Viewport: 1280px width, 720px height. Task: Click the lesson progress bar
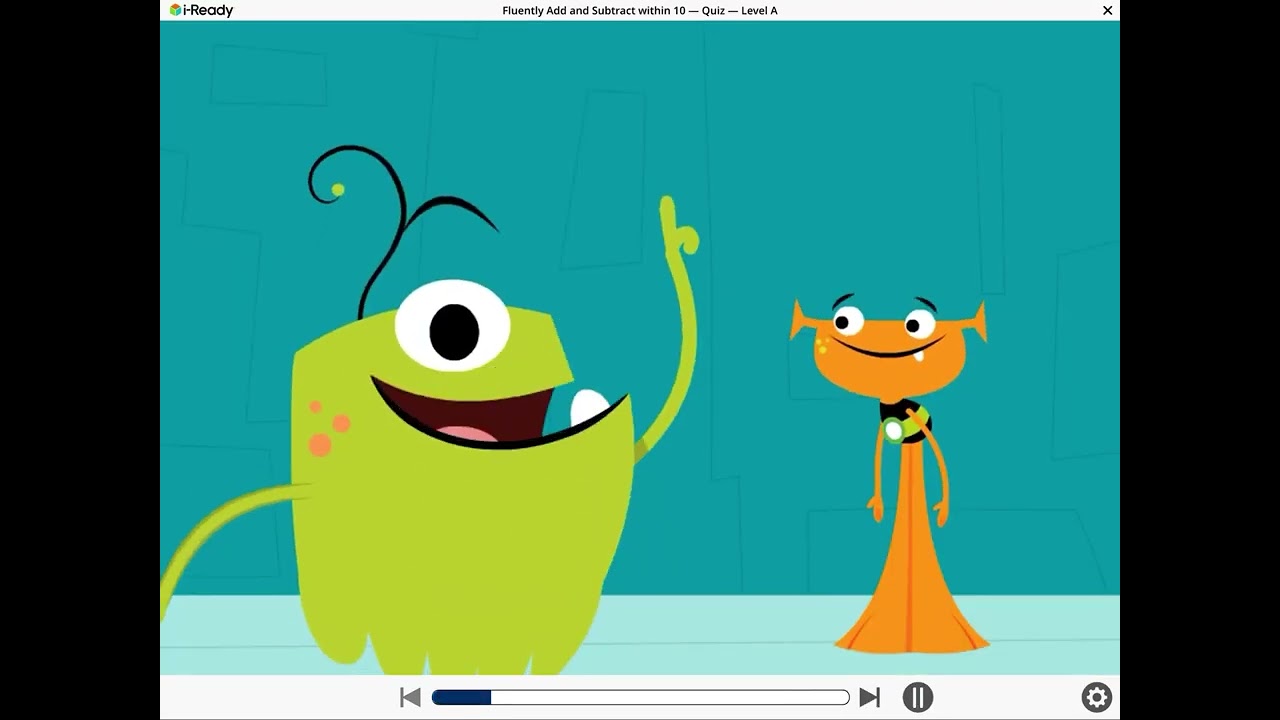click(x=641, y=698)
